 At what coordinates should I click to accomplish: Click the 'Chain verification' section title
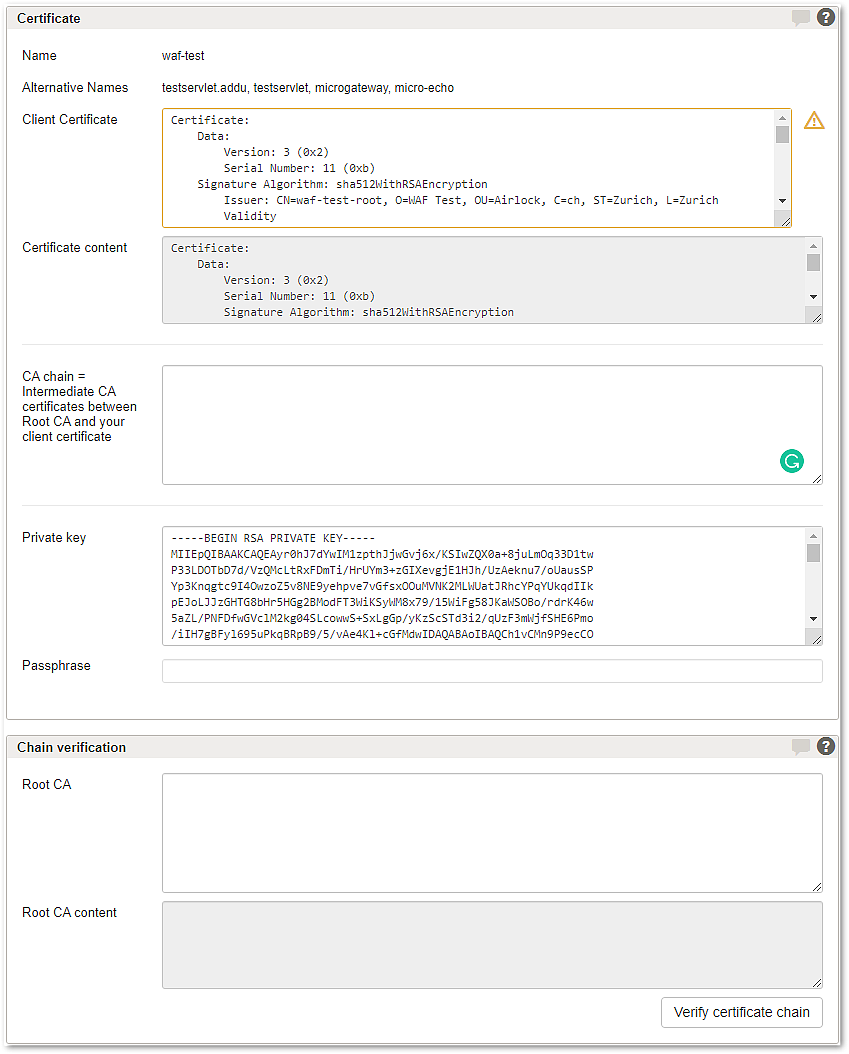click(71, 747)
